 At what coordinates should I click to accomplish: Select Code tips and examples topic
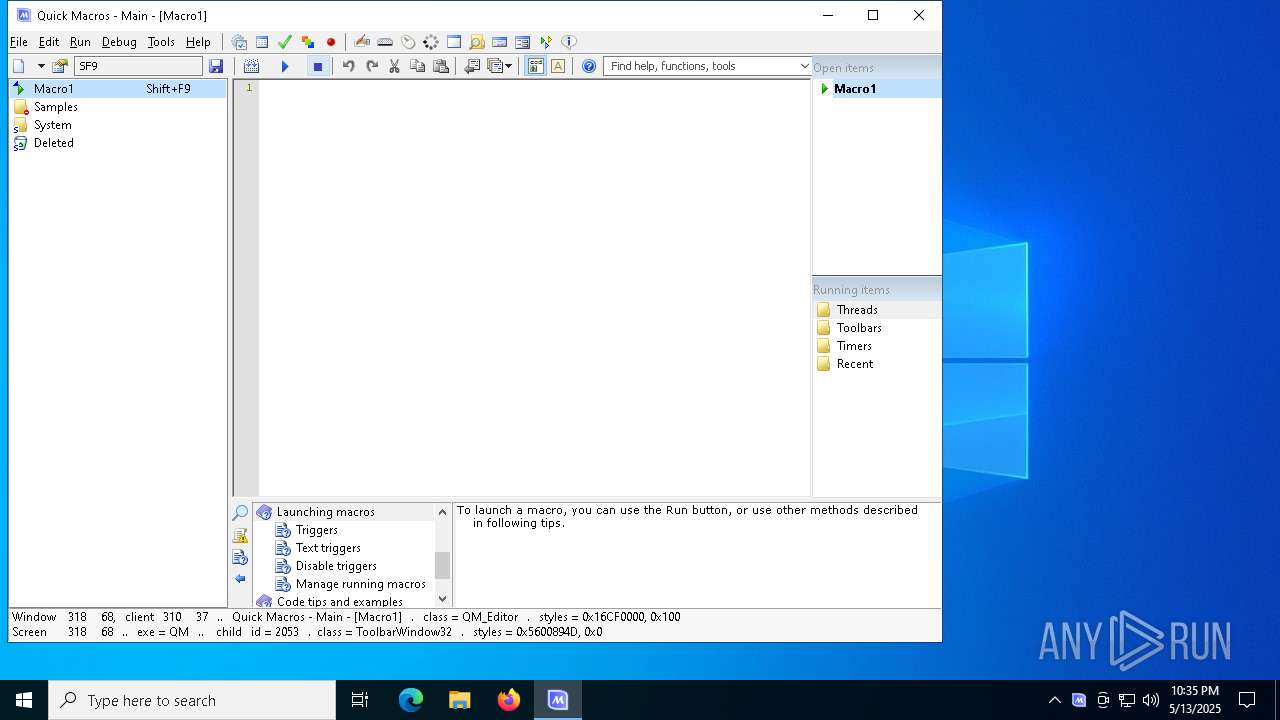(x=340, y=602)
